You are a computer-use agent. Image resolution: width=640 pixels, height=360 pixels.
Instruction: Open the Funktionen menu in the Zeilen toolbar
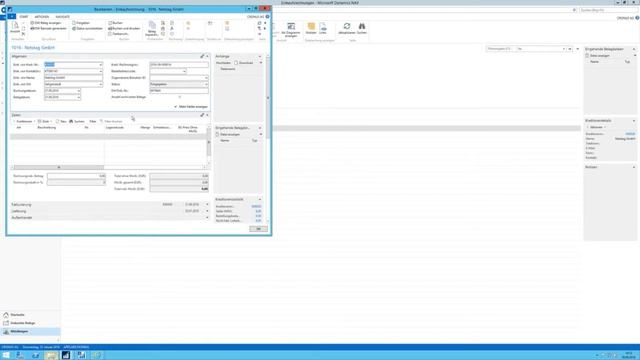tap(24, 121)
